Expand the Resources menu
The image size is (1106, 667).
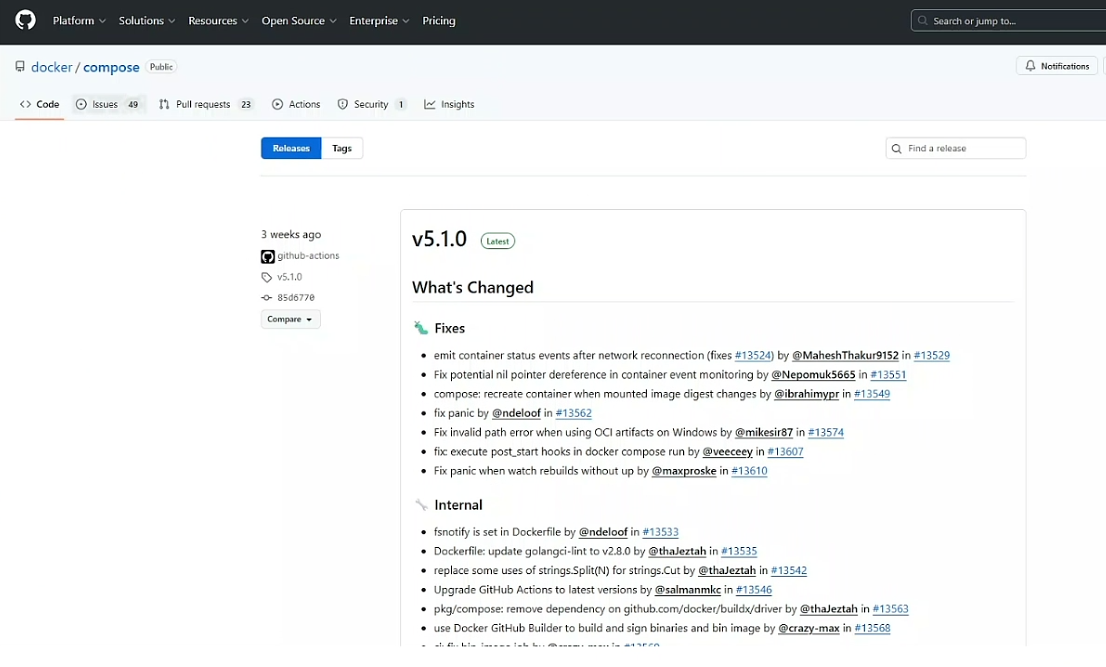[218, 20]
